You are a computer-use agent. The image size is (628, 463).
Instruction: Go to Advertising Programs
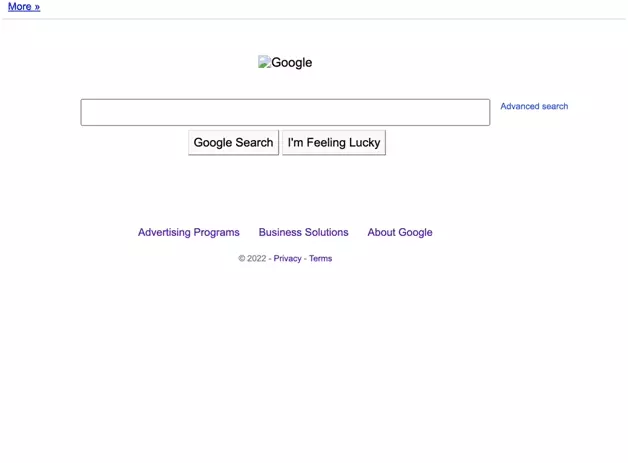point(189,232)
